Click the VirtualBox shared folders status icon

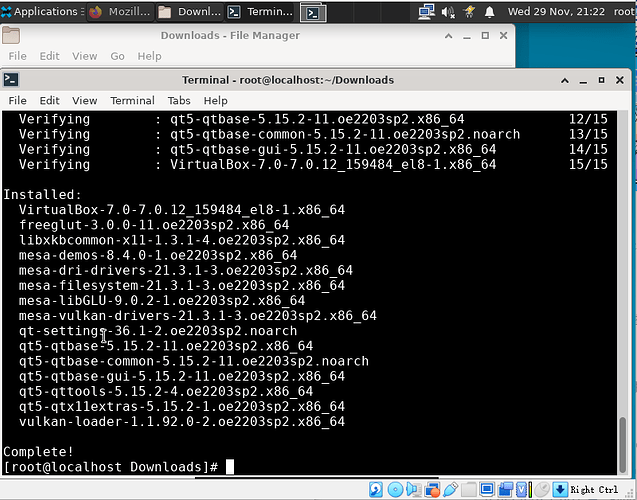click(469, 490)
